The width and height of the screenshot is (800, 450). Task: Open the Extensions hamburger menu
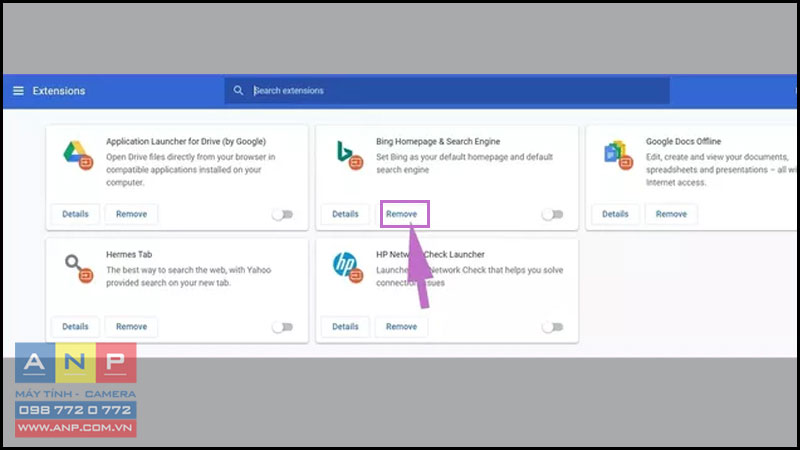point(18,91)
